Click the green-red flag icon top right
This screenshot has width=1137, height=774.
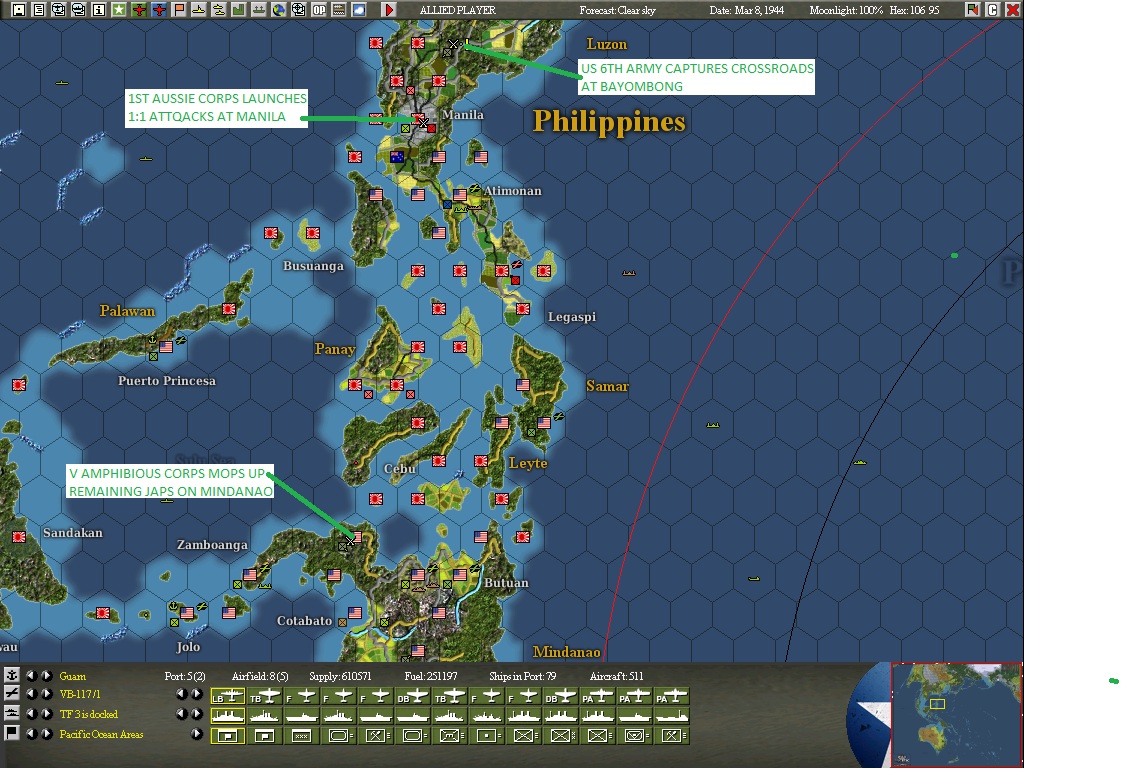[x=972, y=9]
